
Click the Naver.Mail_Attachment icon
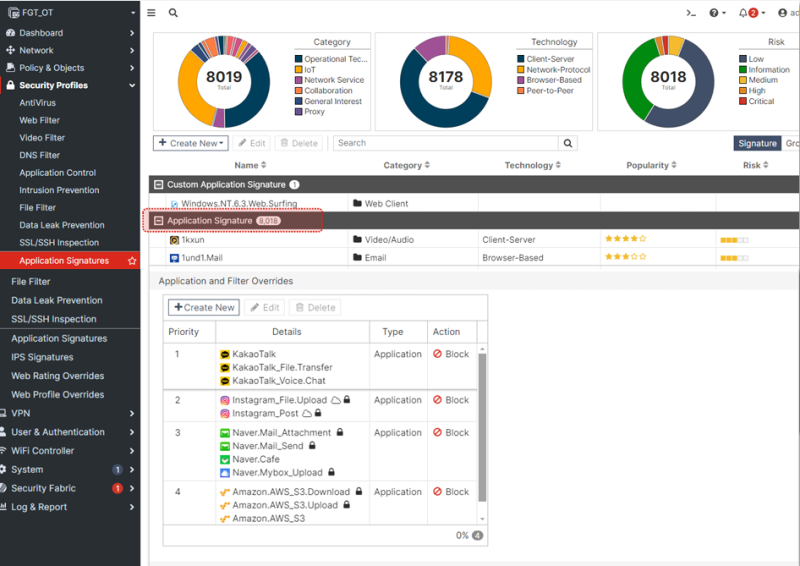(224, 433)
